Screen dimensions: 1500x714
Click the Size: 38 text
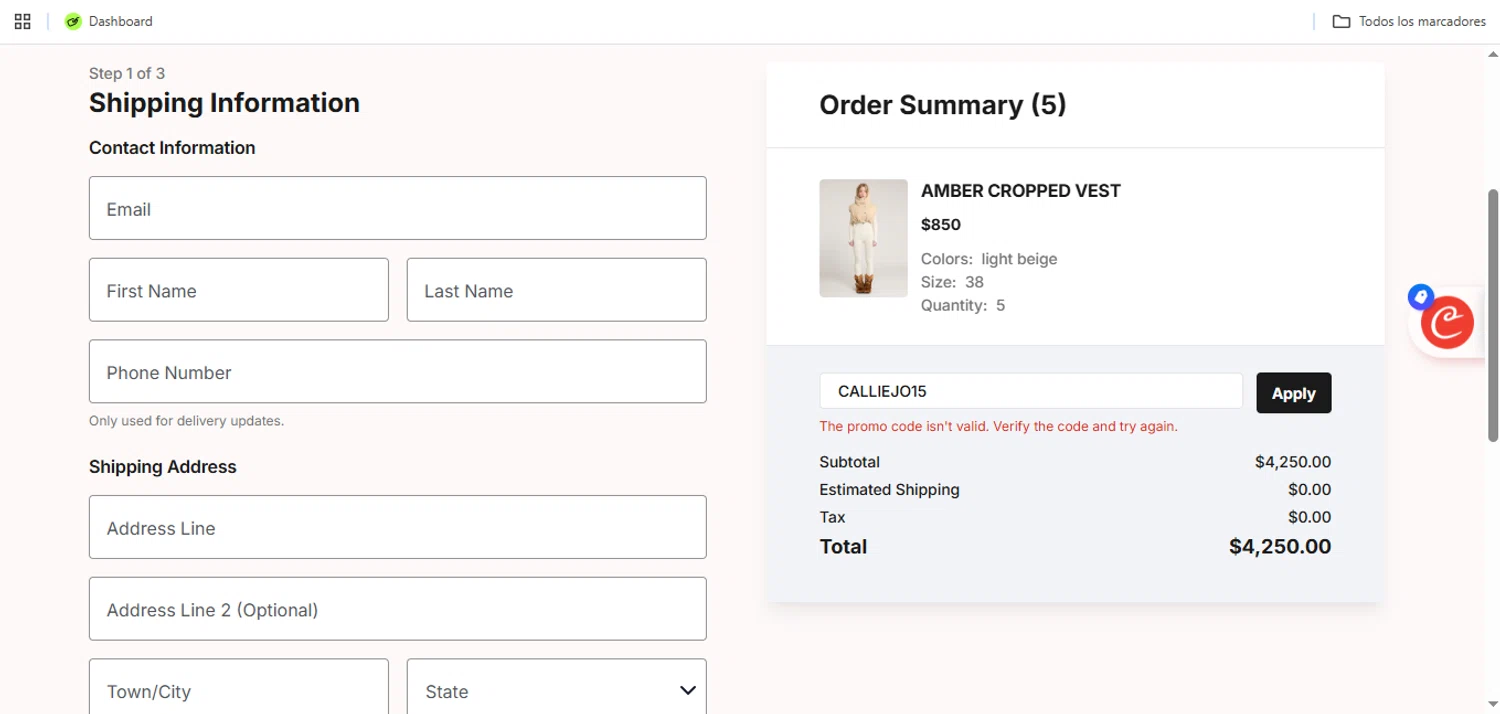952,282
